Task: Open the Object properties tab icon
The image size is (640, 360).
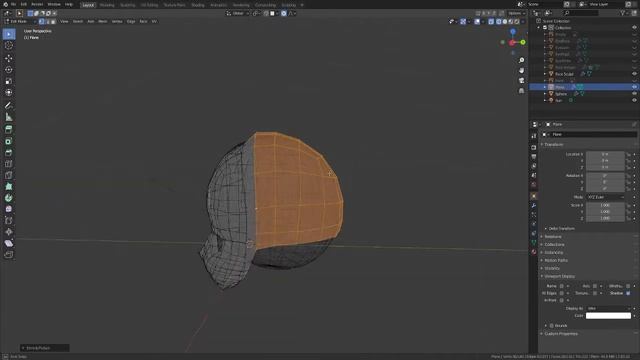Action: click(x=534, y=196)
